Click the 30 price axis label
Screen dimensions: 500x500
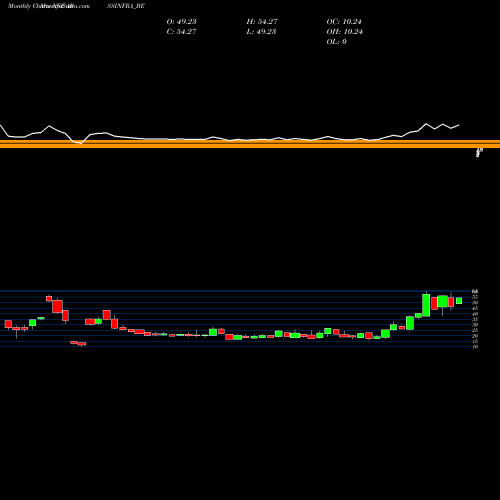[x=475, y=325]
